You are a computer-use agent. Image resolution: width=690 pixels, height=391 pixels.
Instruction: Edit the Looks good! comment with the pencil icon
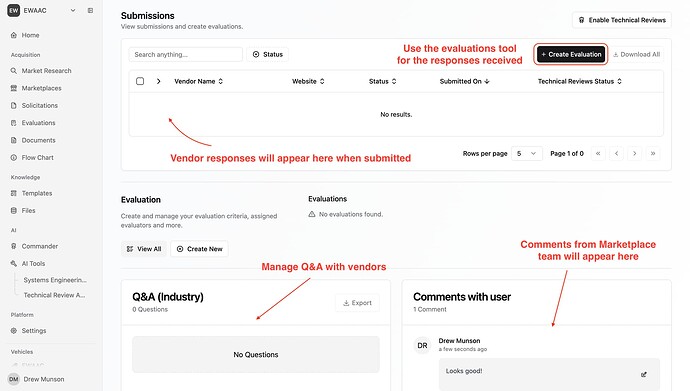(644, 375)
